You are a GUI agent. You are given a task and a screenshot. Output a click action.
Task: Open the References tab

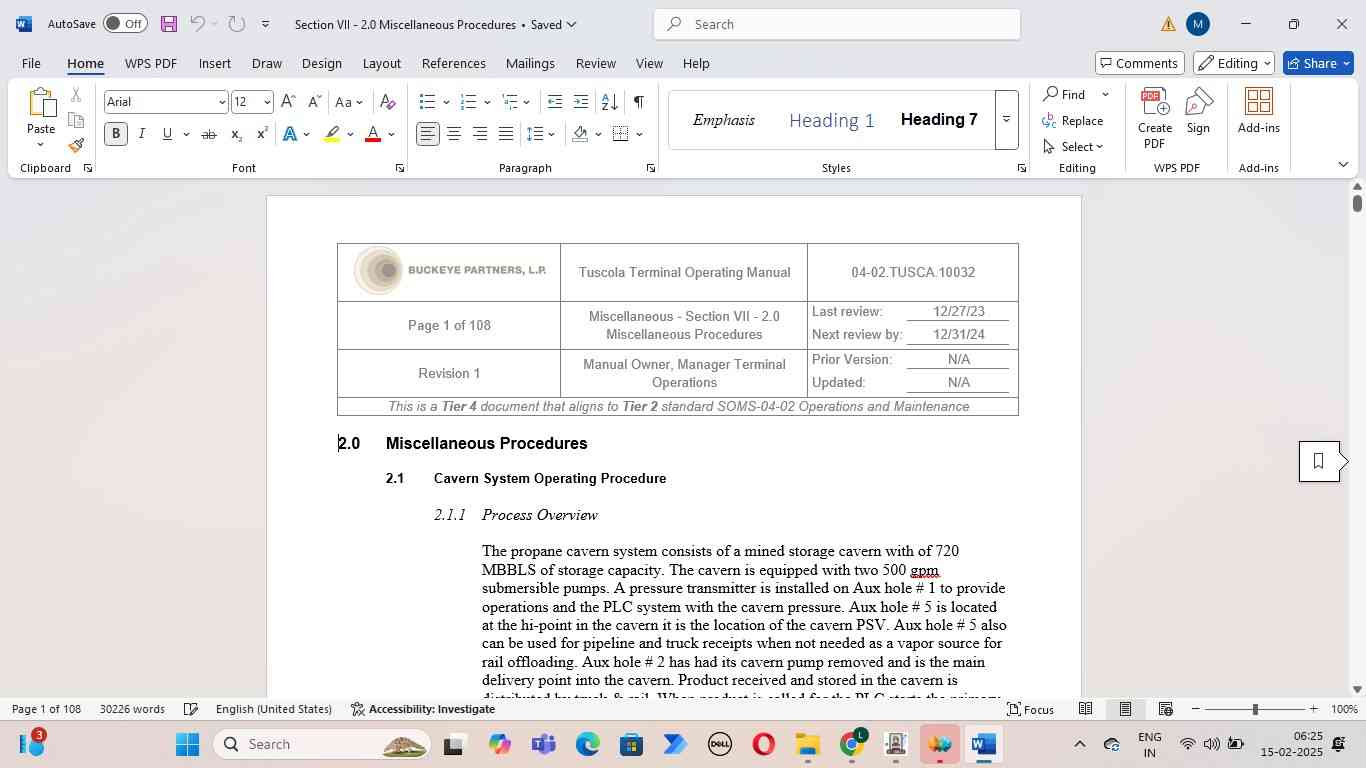454,63
